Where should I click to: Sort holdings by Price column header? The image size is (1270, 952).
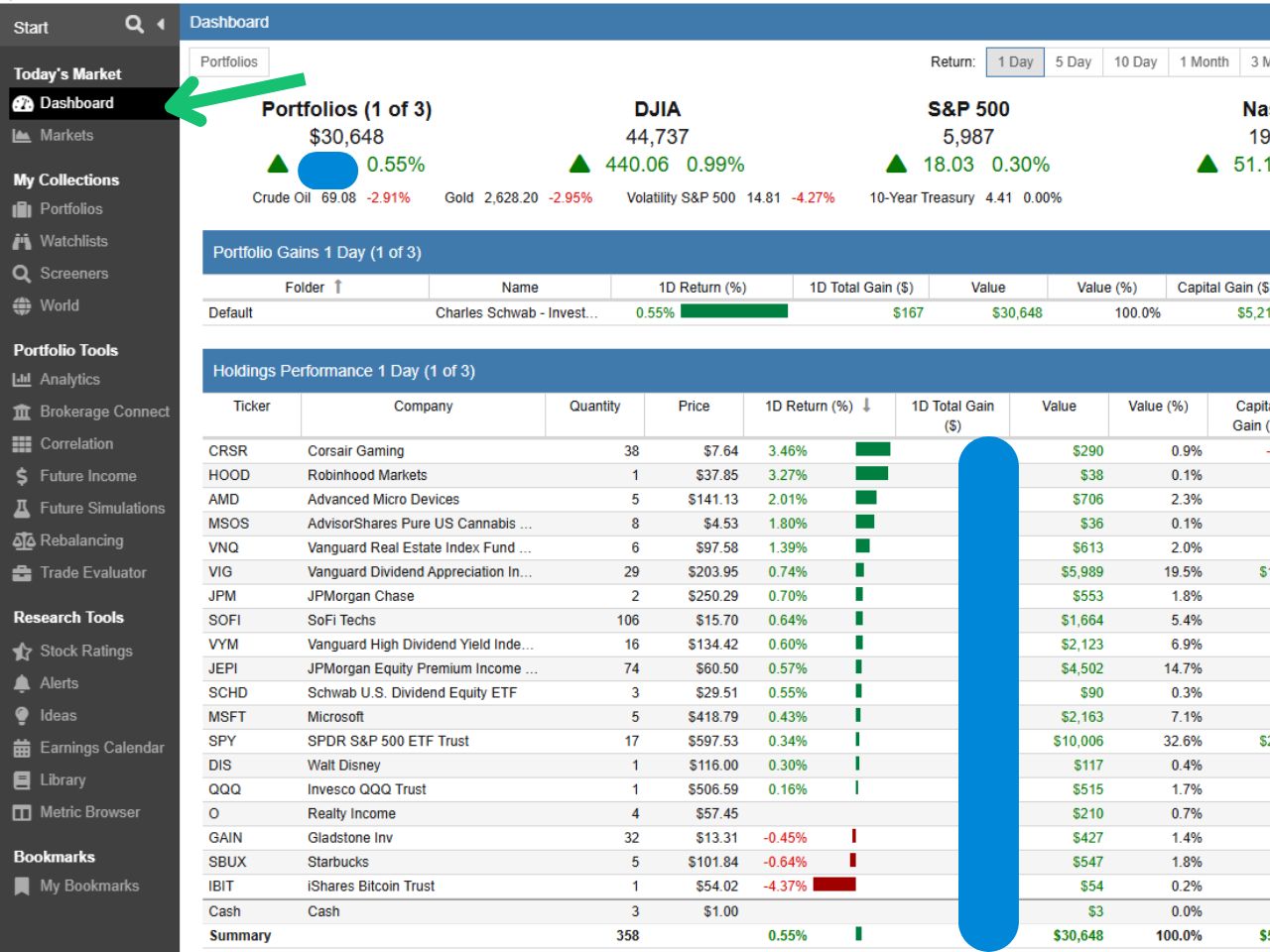pyautogui.click(x=694, y=406)
